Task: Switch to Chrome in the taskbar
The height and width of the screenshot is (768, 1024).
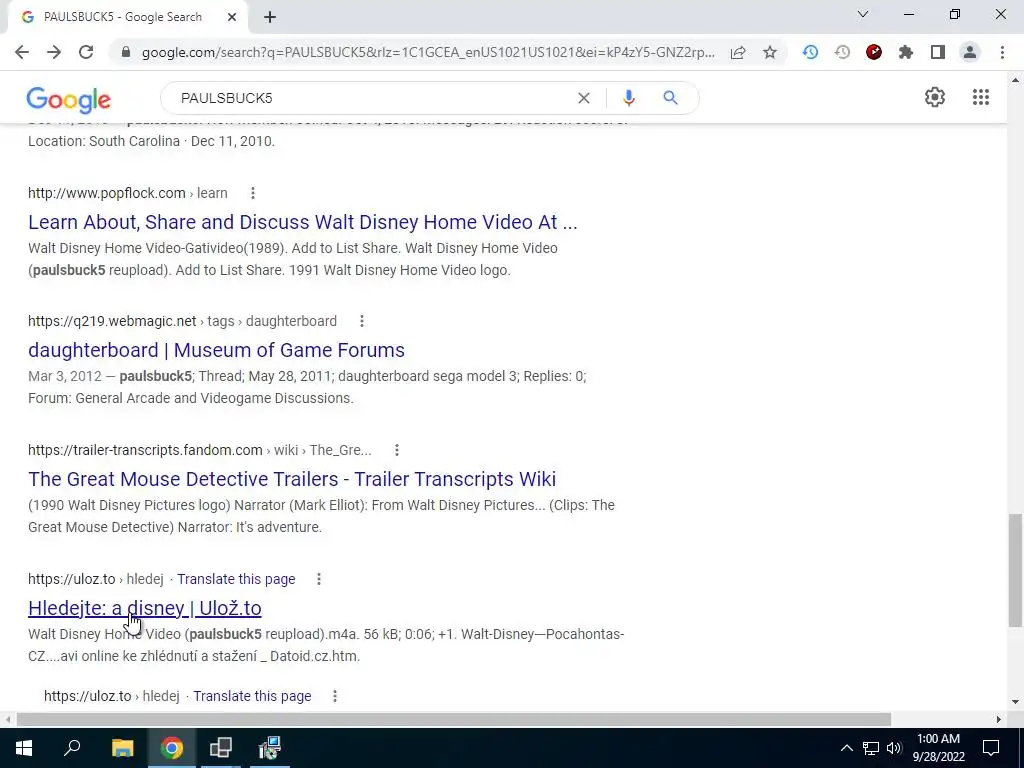Action: pos(172,748)
